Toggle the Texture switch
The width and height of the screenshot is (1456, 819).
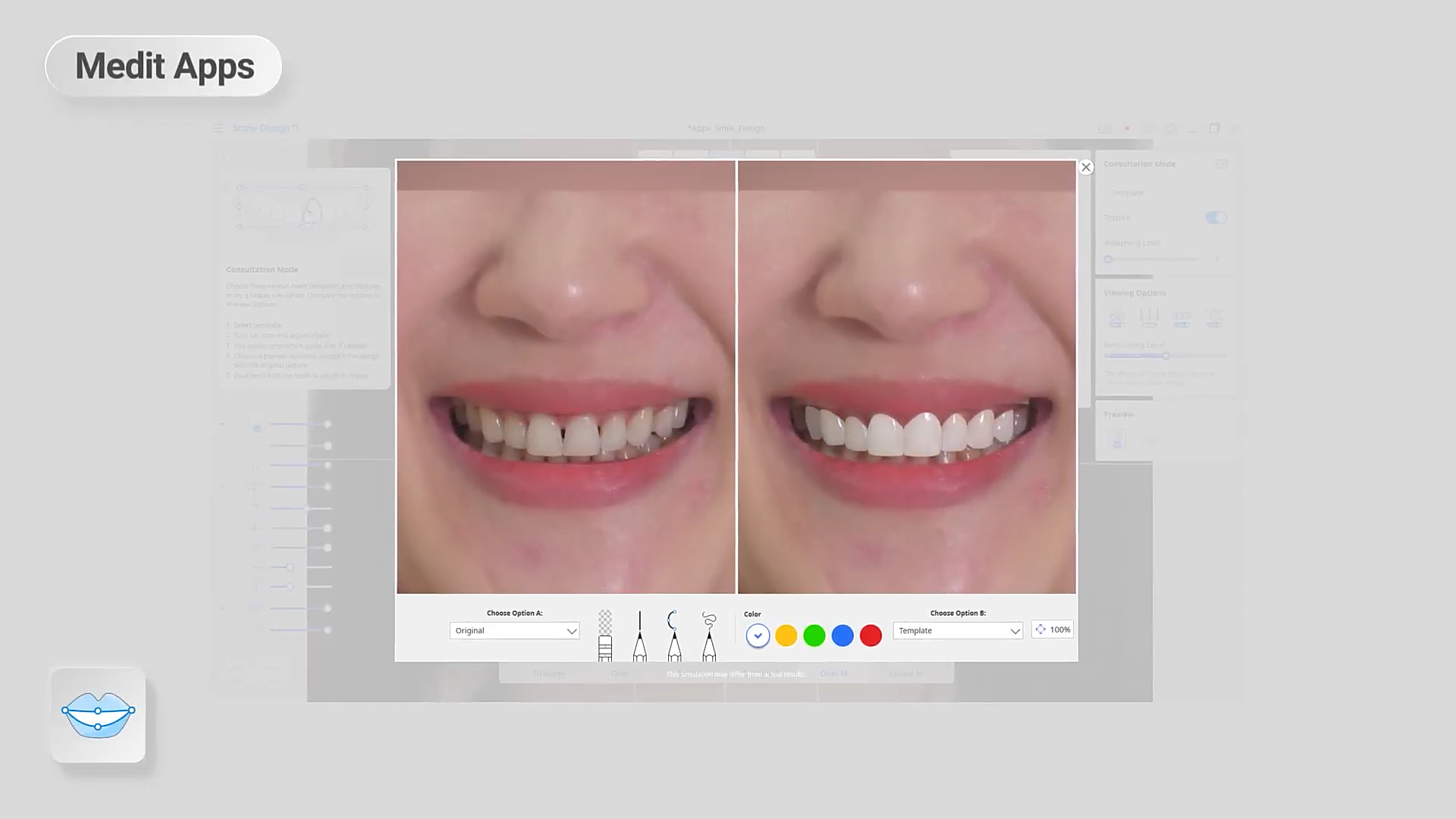point(1216,218)
